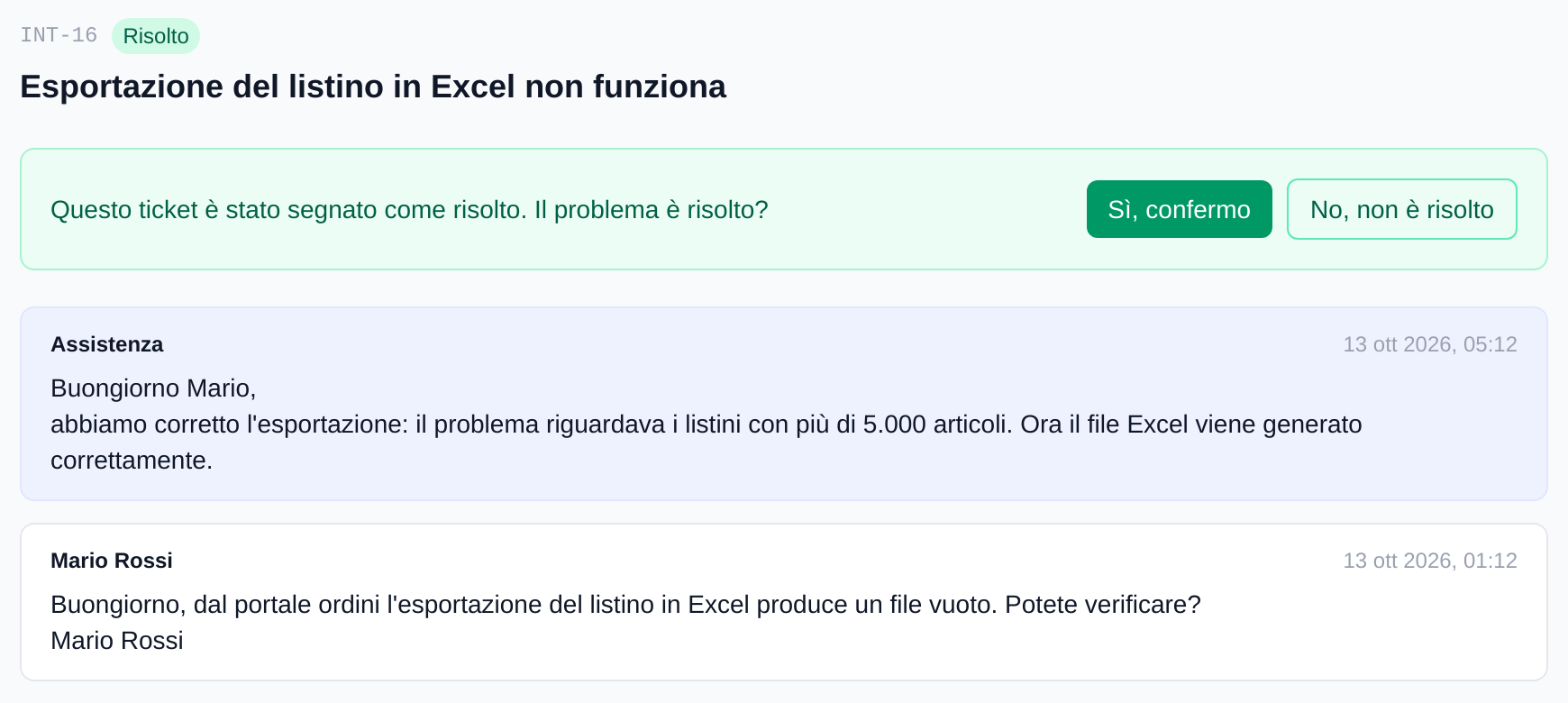The image size is (1568, 703).
Task: Click the ticket title 'Esportazione del listino in Excel non funziona'
Action: tap(373, 87)
